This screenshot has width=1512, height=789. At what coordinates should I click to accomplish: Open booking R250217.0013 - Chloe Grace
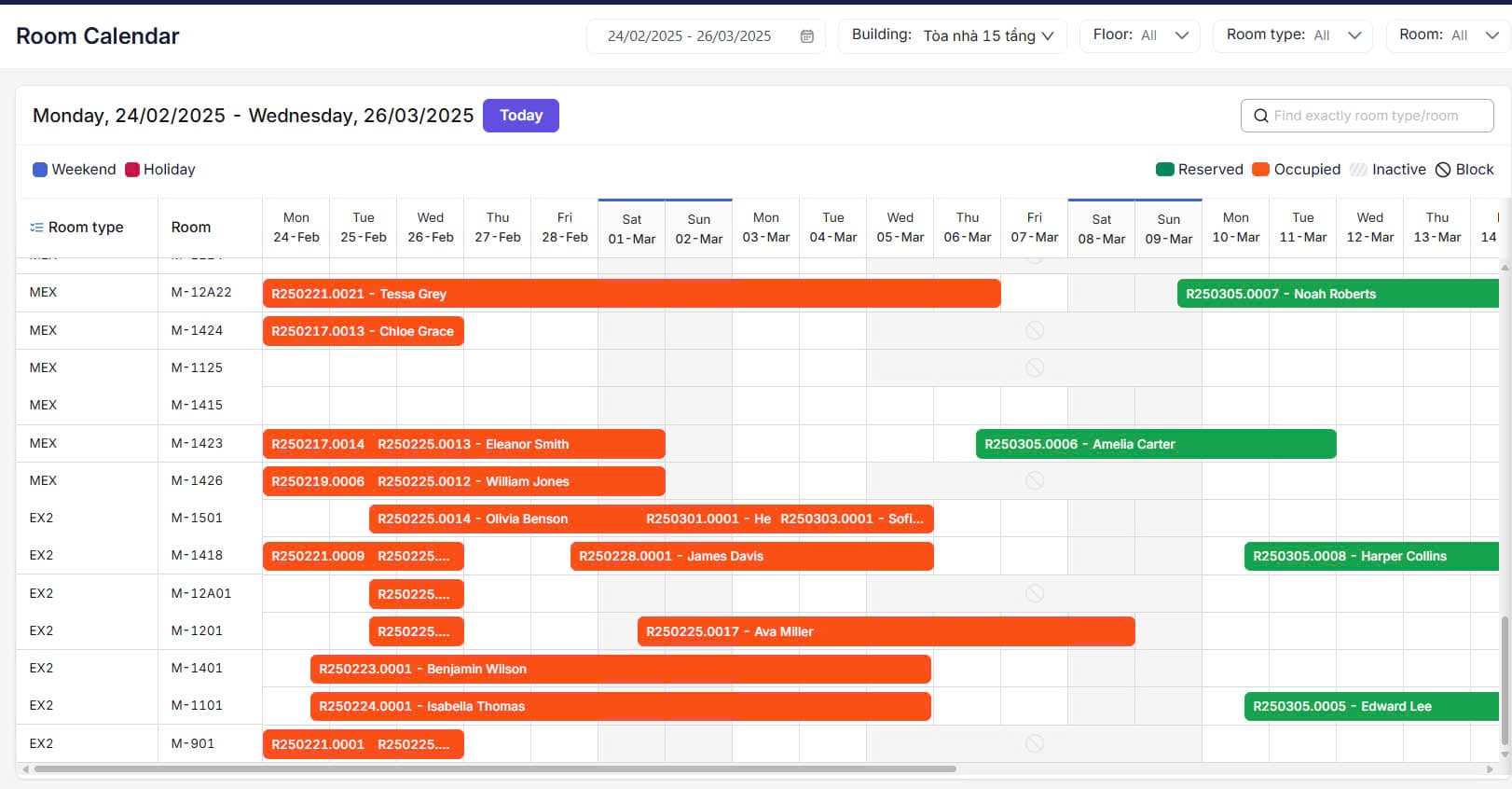click(x=364, y=331)
